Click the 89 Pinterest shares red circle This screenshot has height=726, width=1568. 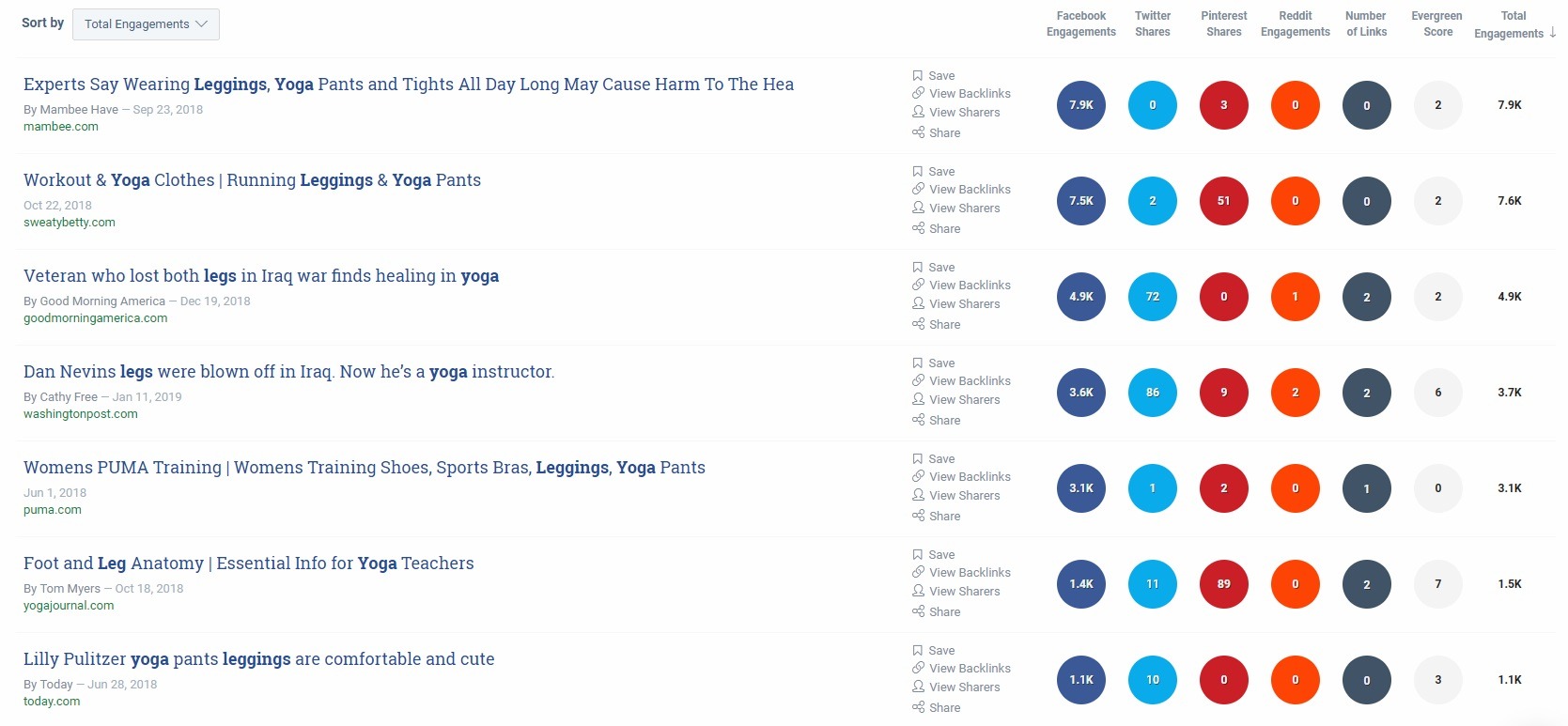click(x=1224, y=584)
